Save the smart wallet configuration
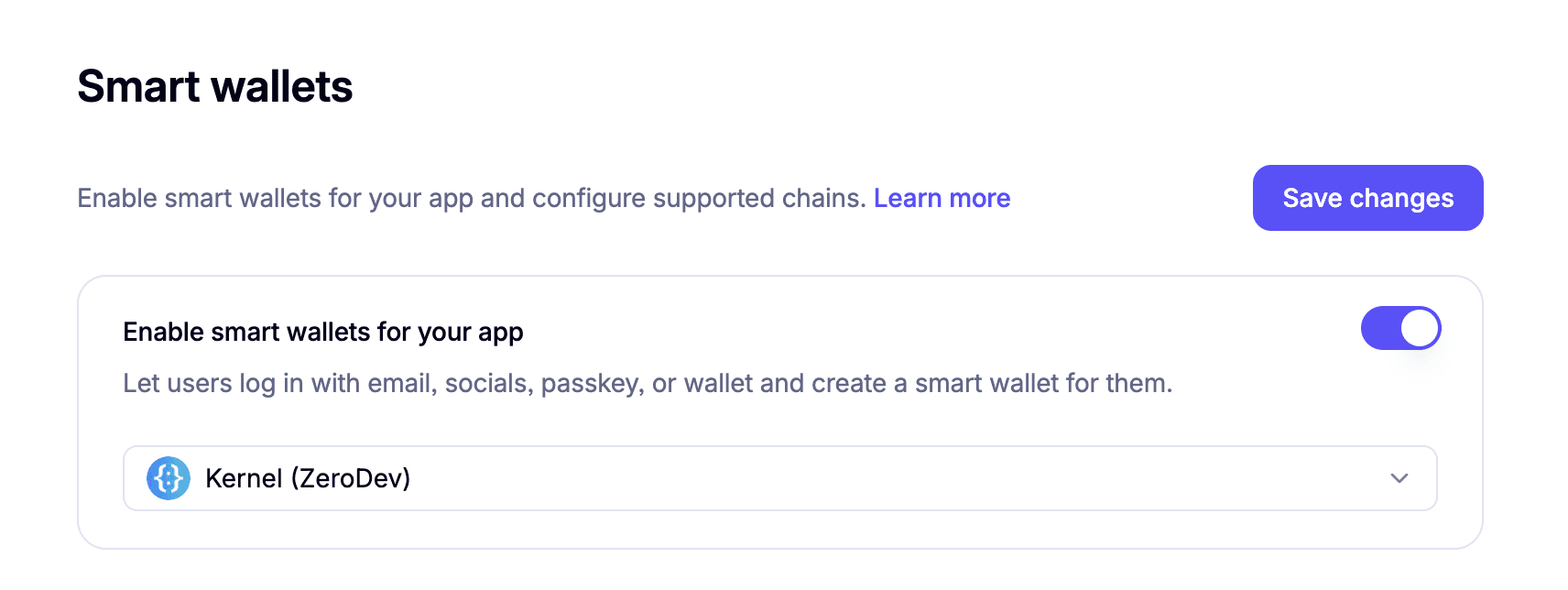This screenshot has width=1568, height=590. [x=1367, y=198]
